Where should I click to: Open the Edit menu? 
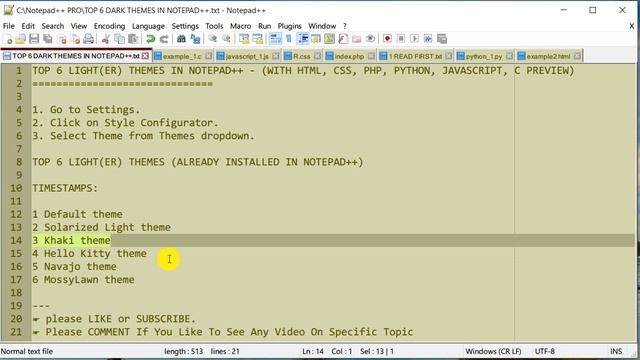28,26
